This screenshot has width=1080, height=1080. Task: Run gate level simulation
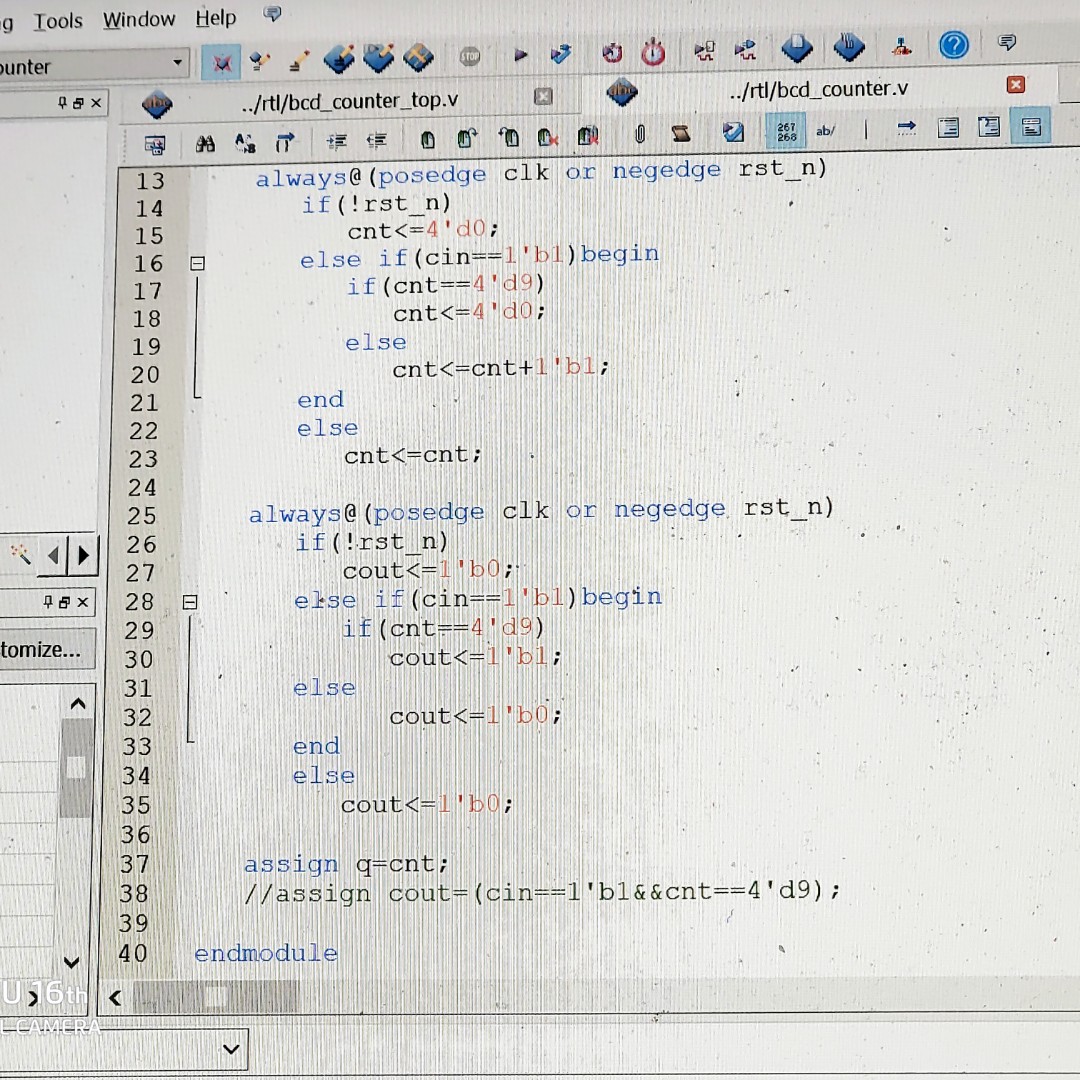point(745,50)
